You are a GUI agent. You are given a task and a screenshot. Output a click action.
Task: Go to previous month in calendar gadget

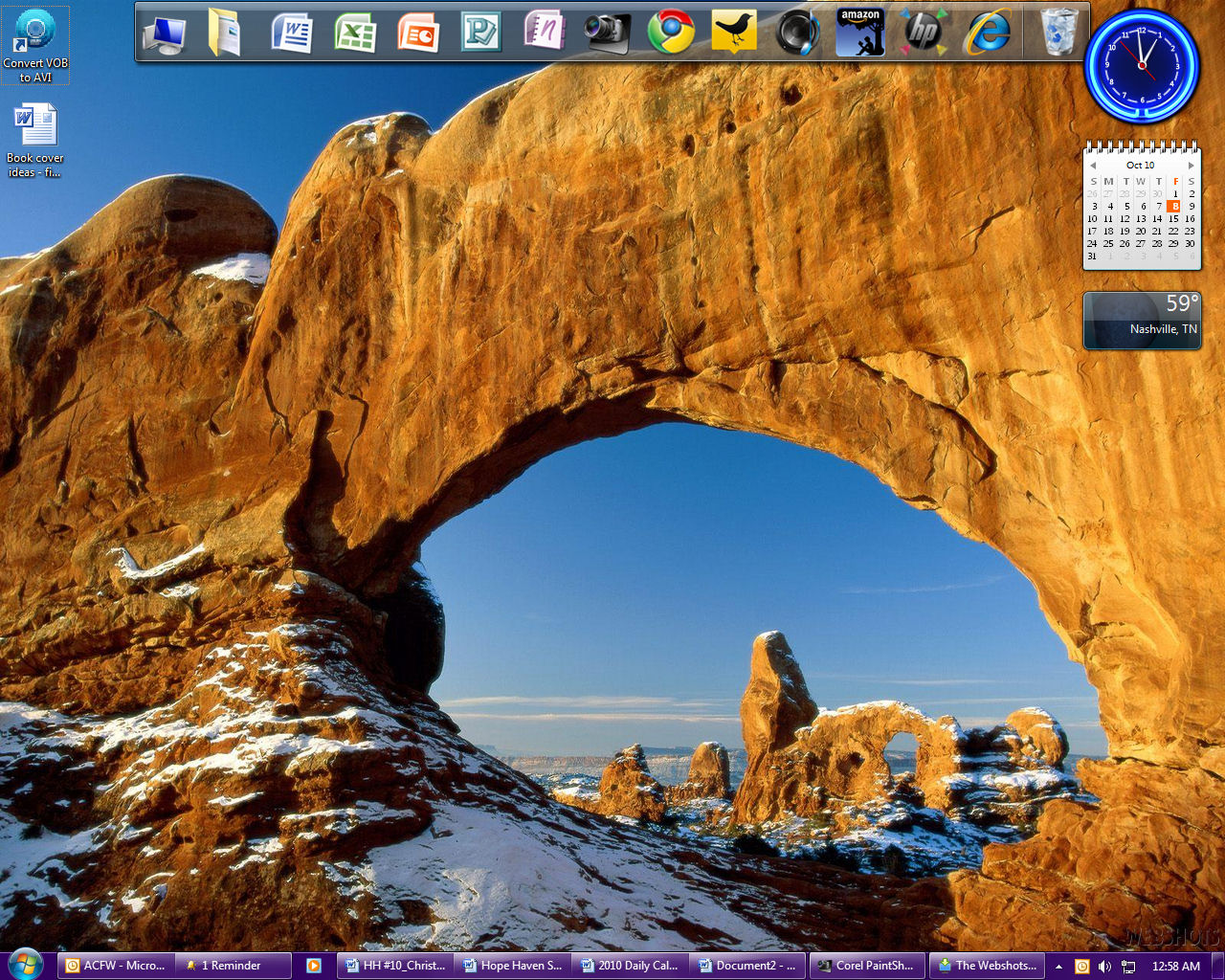1093,166
